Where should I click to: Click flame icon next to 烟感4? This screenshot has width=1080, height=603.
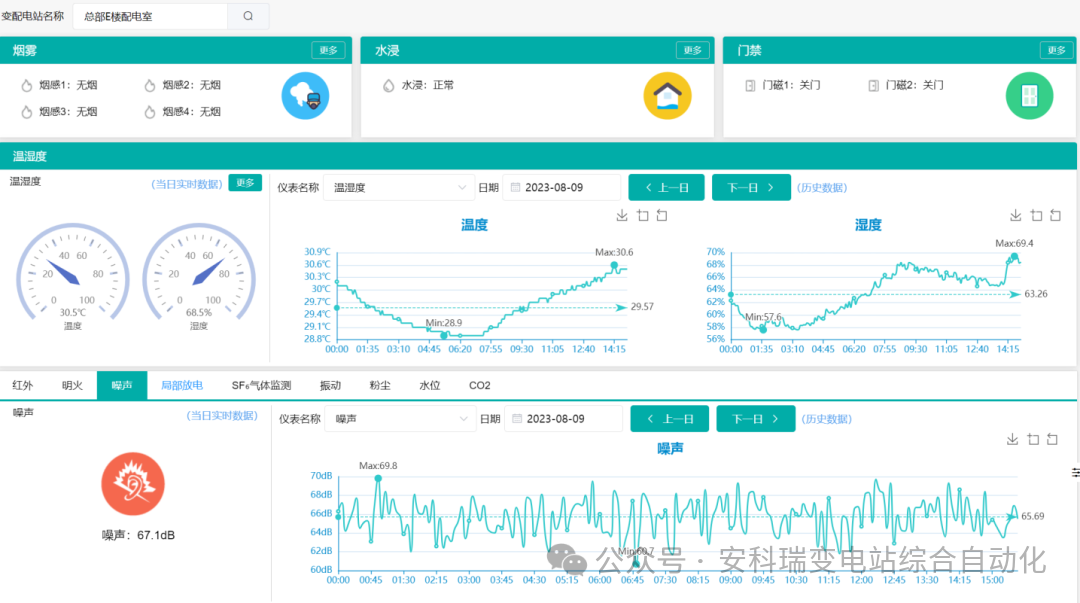tap(149, 112)
